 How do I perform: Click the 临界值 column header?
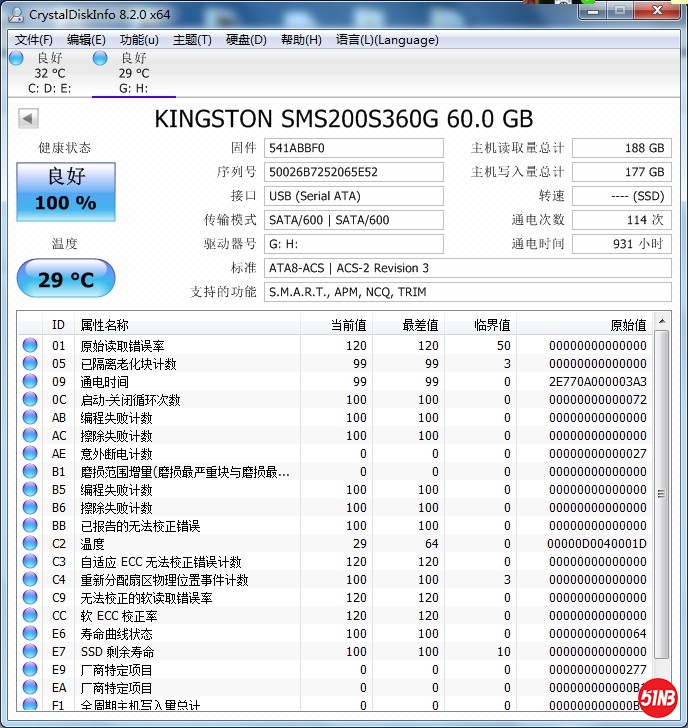tap(480, 325)
